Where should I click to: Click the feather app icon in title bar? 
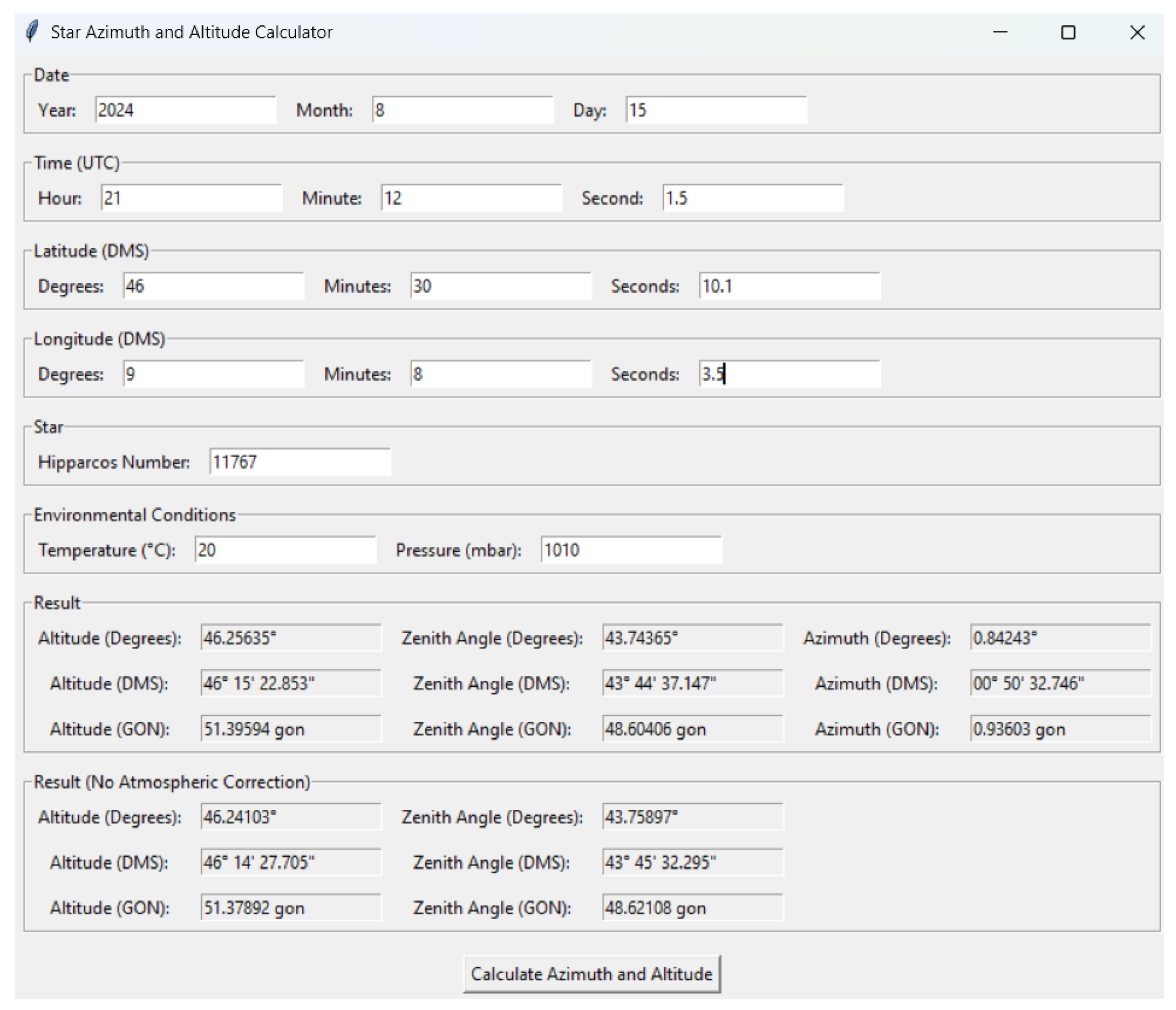[32, 31]
